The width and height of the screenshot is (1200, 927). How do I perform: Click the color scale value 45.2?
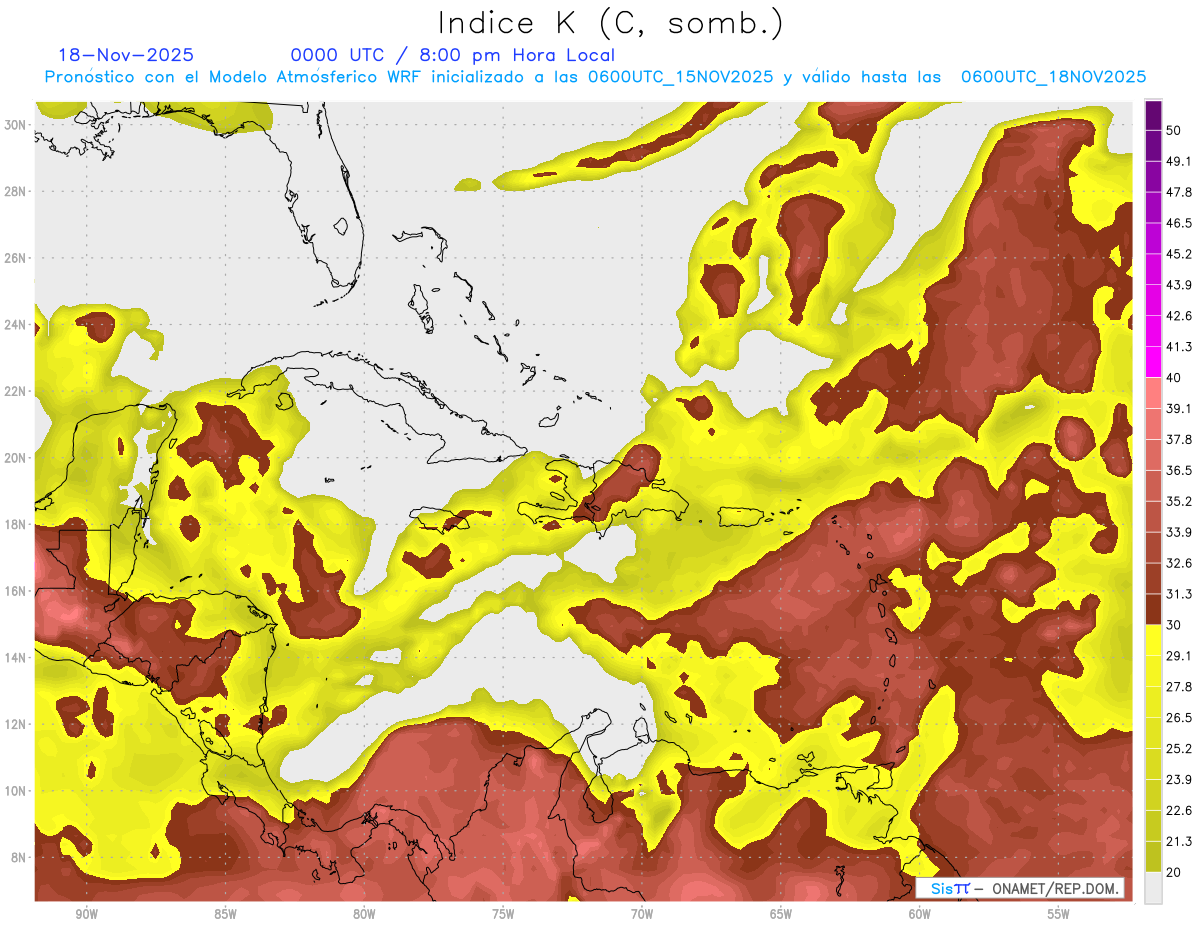click(1178, 254)
